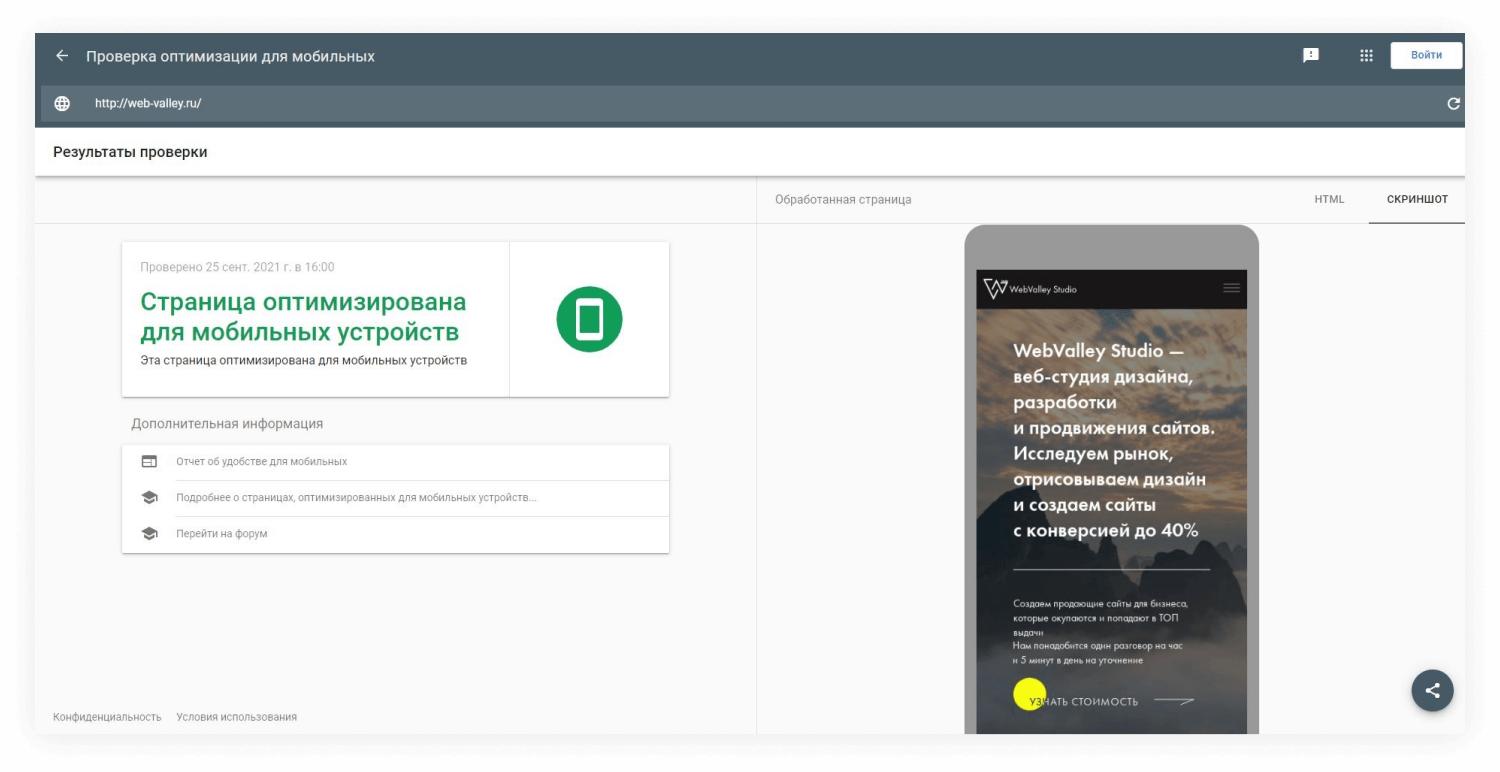Click the Результаты проверки heading
Screen dimensions: 1500x772
(x=130, y=152)
